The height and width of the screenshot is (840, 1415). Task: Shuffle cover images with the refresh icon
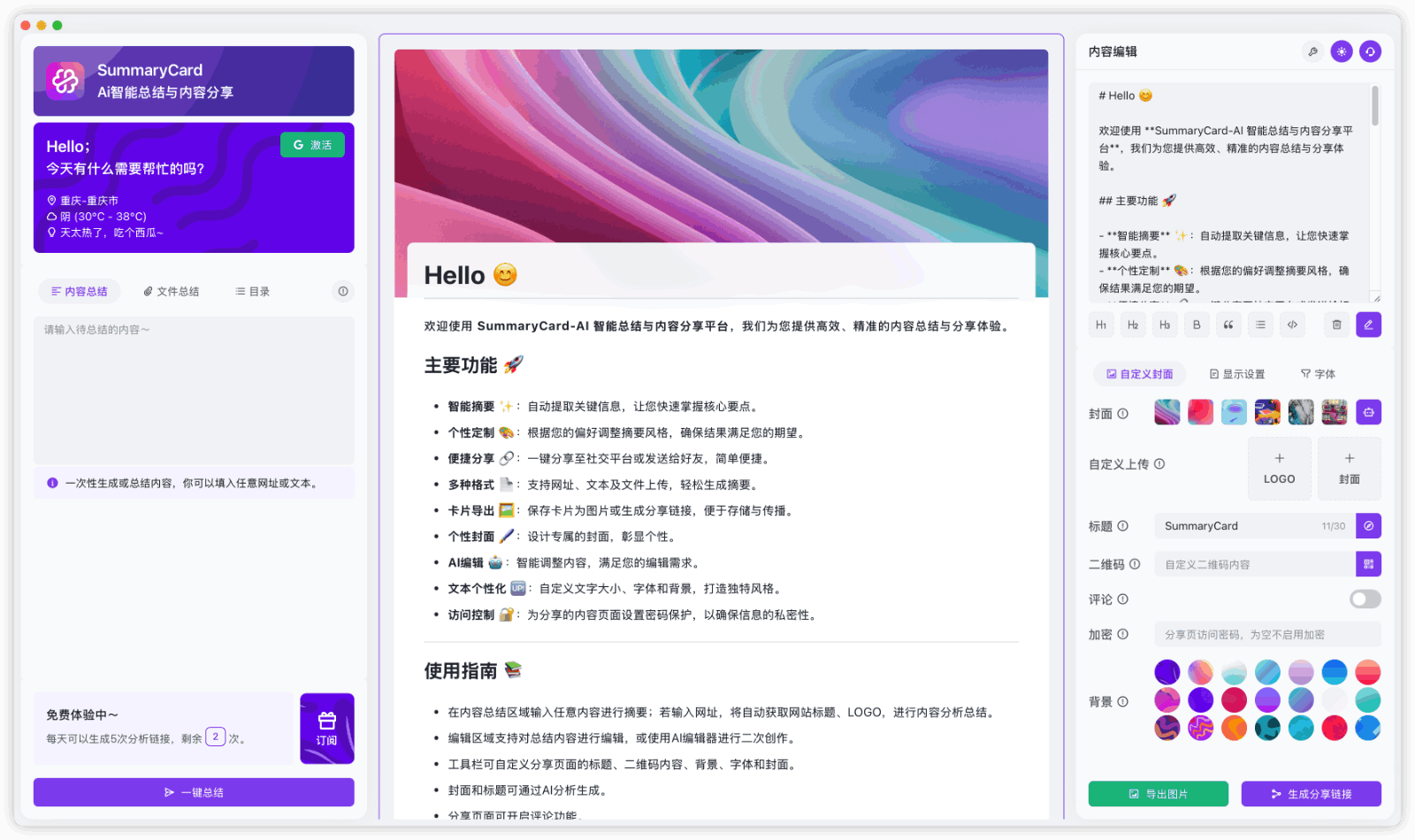click(x=1368, y=411)
